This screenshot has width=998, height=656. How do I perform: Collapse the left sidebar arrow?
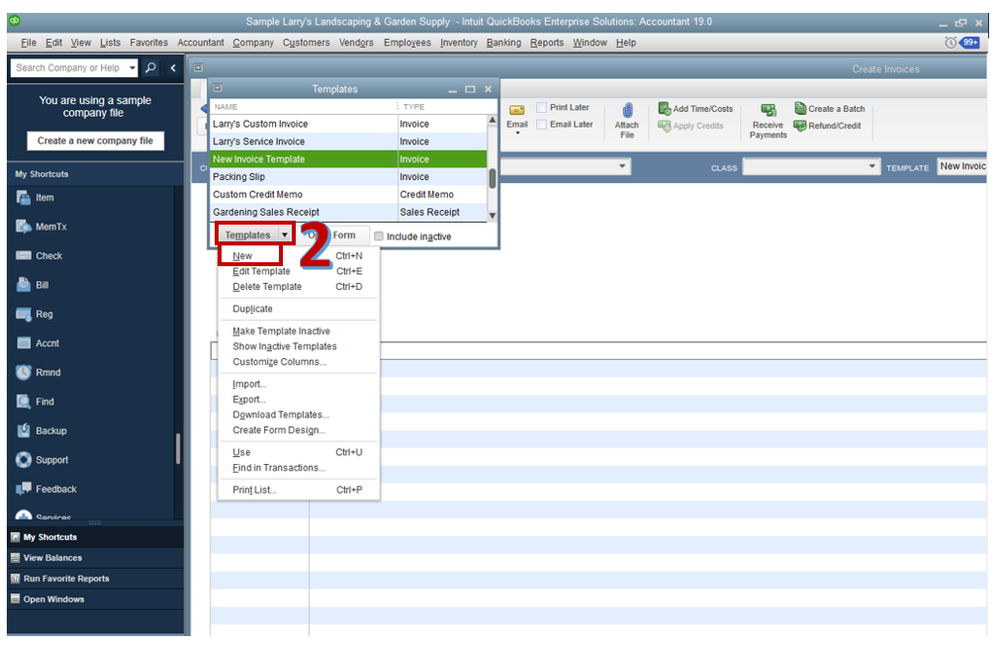coord(172,67)
